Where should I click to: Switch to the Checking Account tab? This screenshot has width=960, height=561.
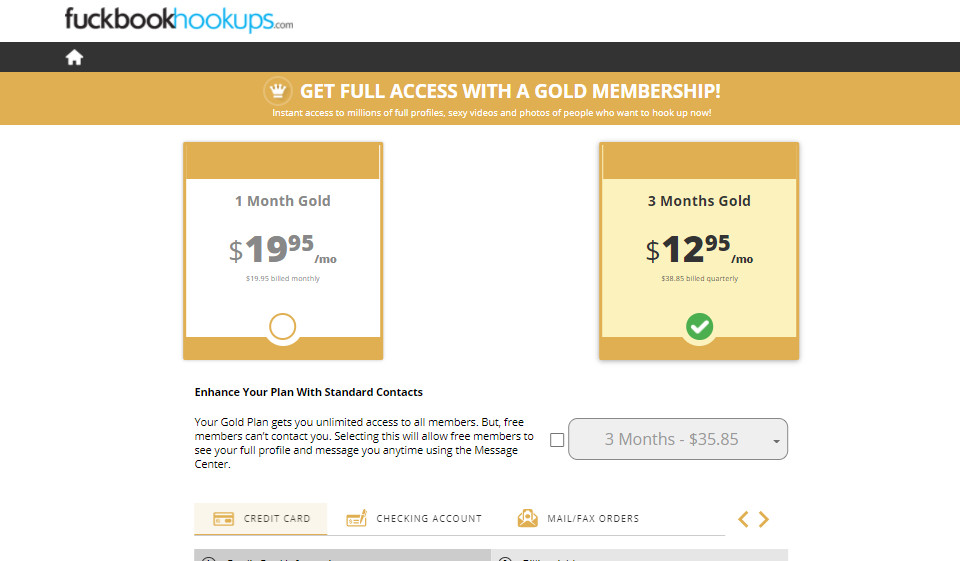point(414,519)
